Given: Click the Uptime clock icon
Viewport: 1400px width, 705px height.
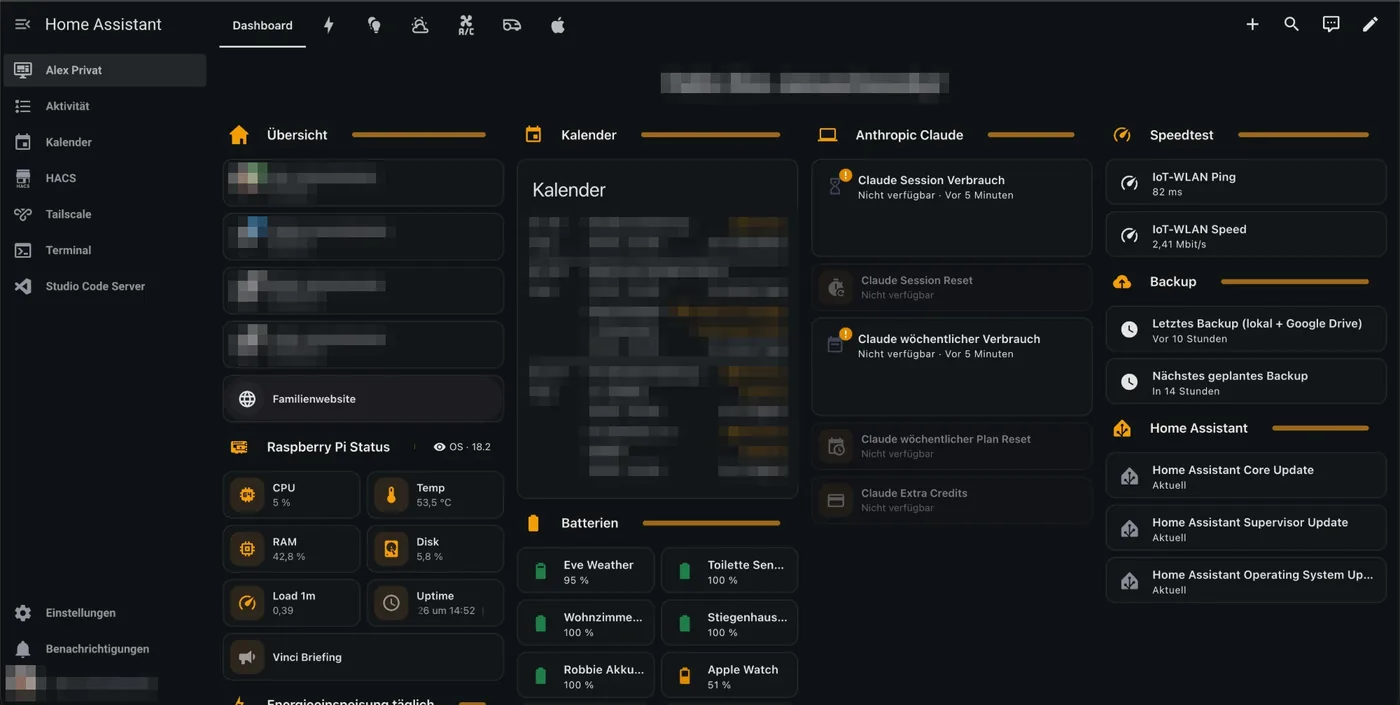Looking at the screenshot, I should [391, 603].
